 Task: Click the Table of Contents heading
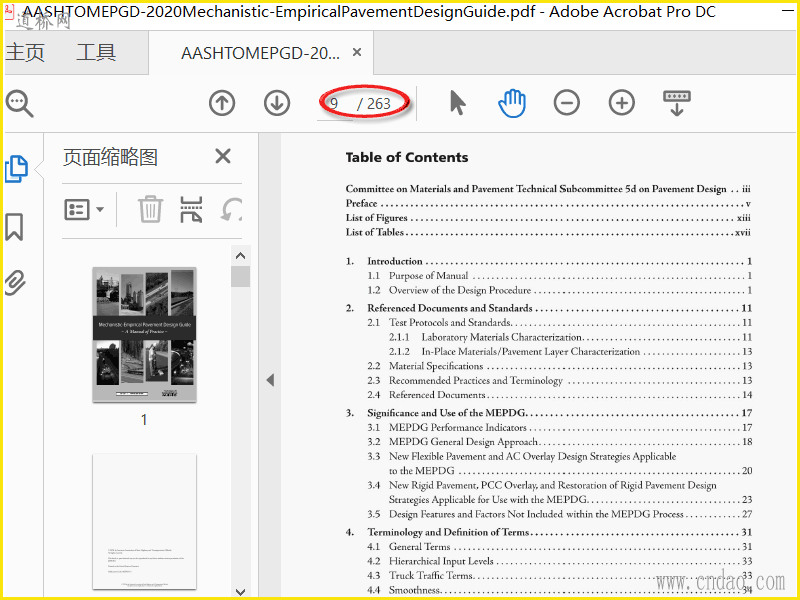tap(407, 157)
